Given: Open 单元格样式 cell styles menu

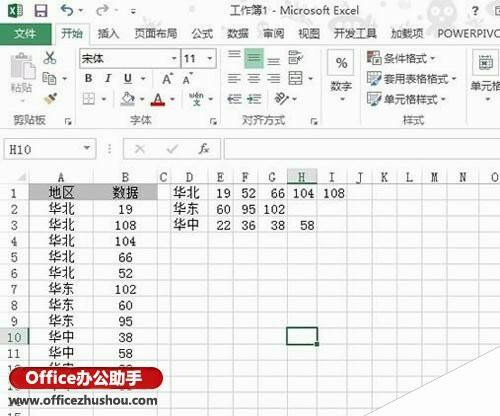Looking at the screenshot, I should pyautogui.click(x=406, y=99).
